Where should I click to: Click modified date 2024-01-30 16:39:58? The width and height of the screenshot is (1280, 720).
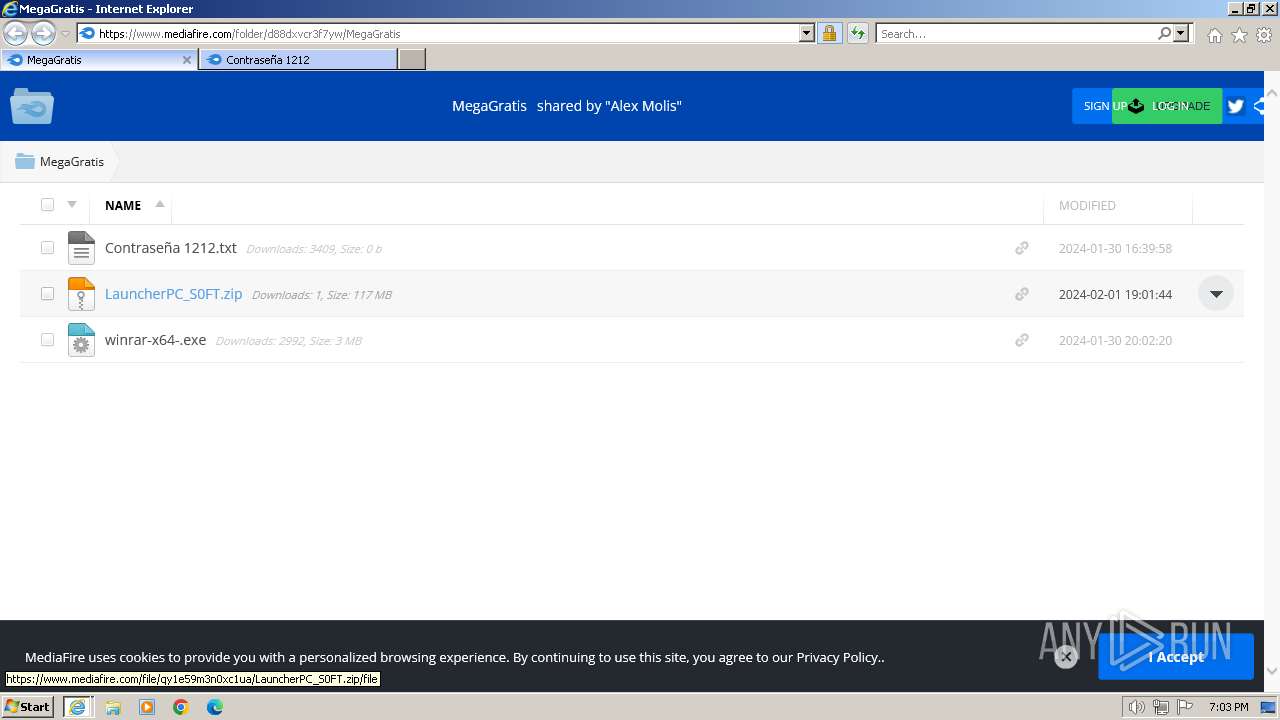(1115, 248)
